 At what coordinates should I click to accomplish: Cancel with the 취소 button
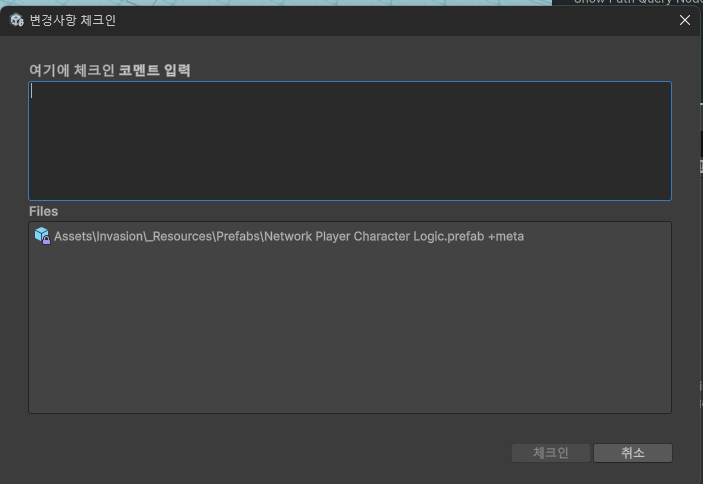tap(633, 453)
